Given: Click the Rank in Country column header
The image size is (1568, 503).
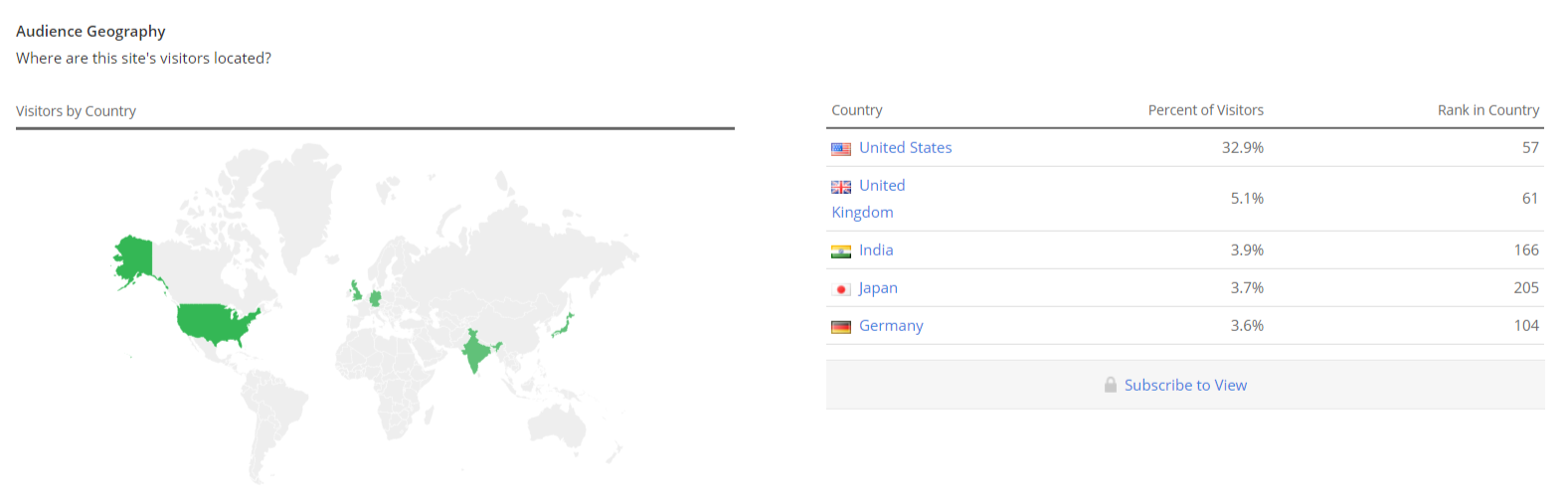Looking at the screenshot, I should pos(1487,110).
